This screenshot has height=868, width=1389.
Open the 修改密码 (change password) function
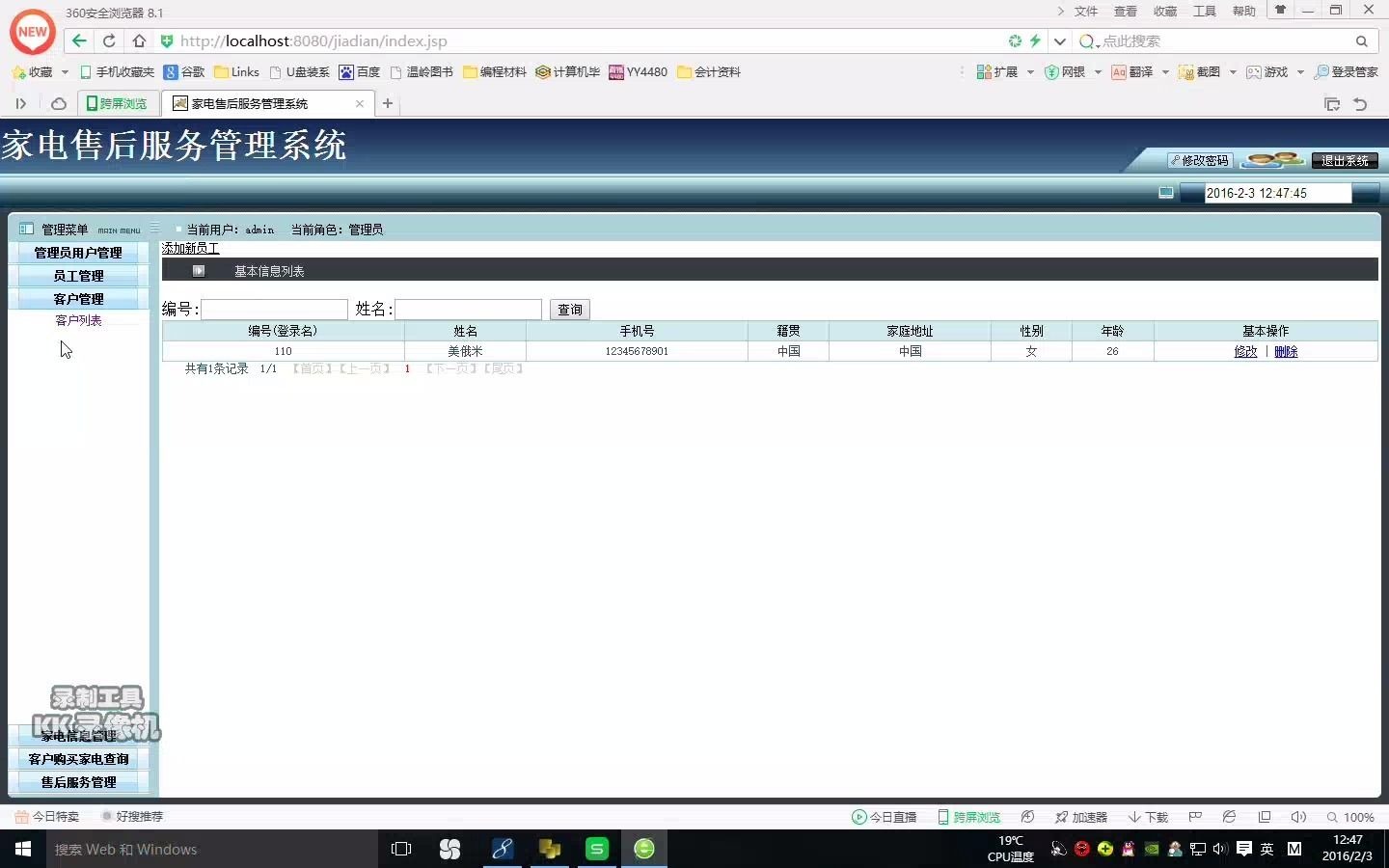point(1199,161)
